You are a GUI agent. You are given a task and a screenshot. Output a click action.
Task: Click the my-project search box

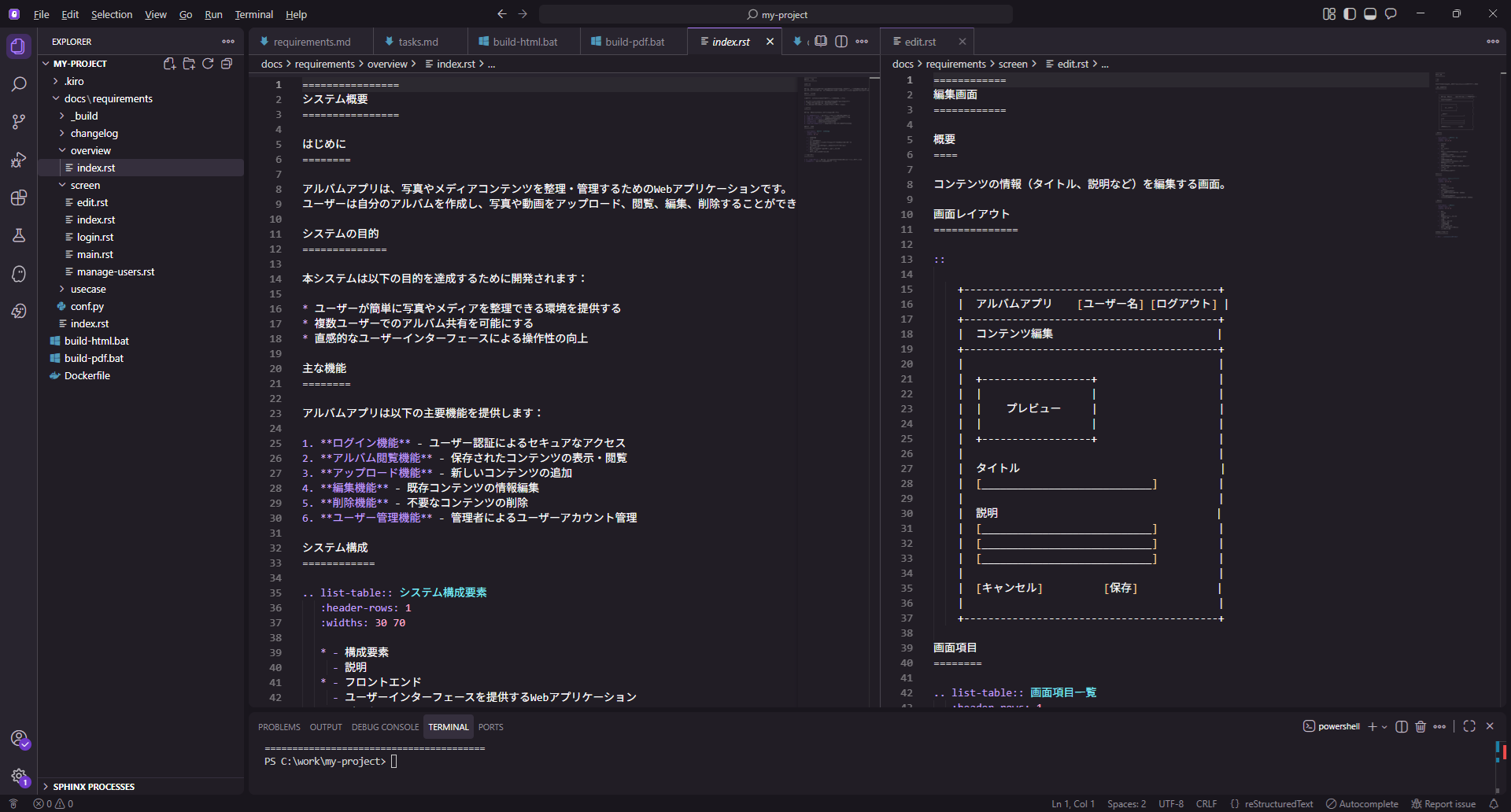pyautogui.click(x=776, y=14)
